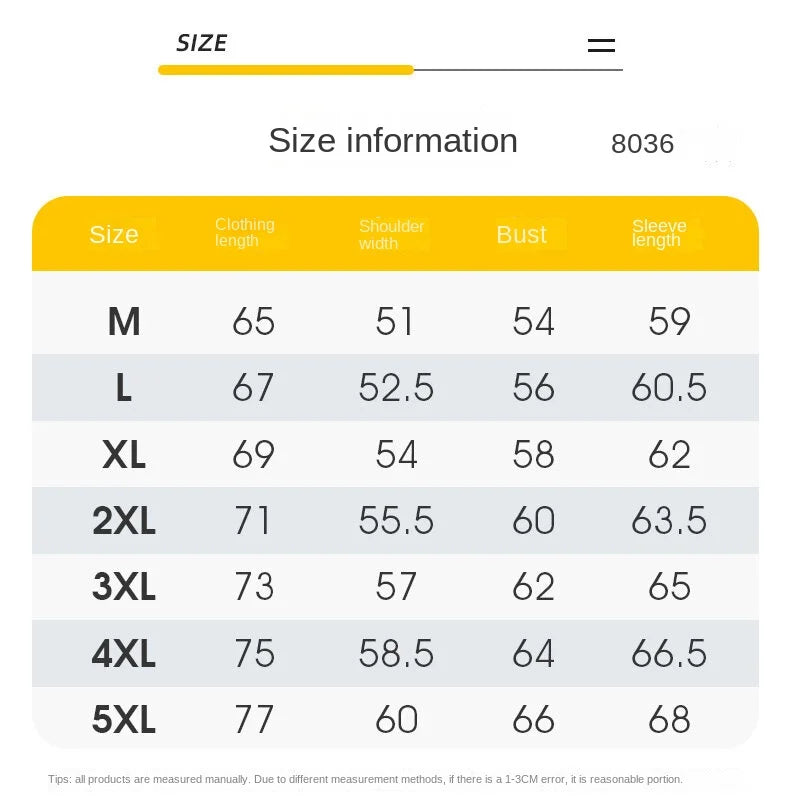Screen dimensions: 790x802
Task: Click the Sleeve length column header
Action: pyautogui.click(x=659, y=233)
